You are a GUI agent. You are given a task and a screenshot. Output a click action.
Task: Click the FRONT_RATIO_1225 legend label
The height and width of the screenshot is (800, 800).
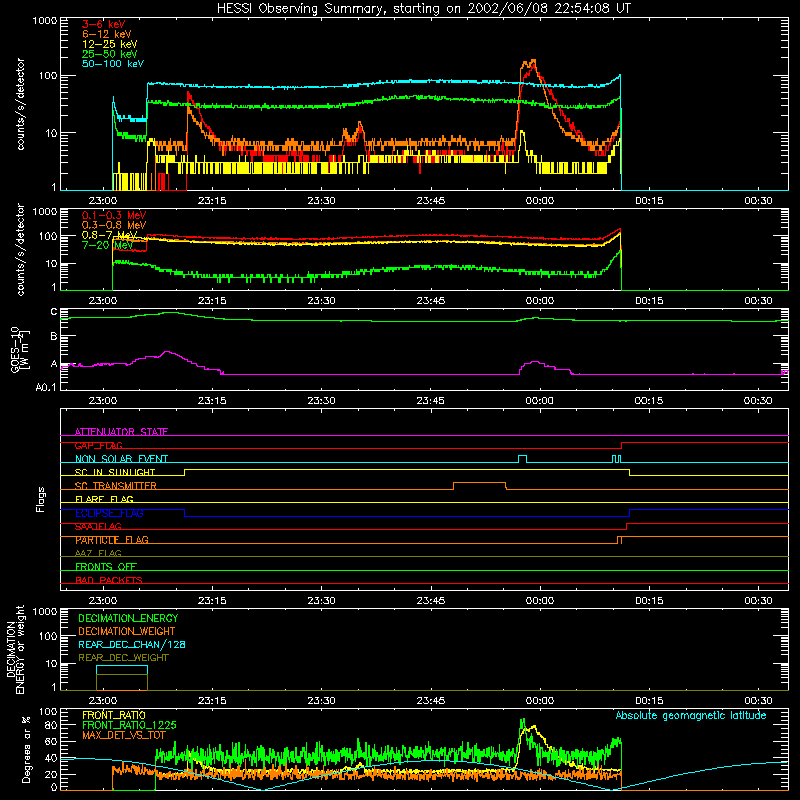coord(129,725)
